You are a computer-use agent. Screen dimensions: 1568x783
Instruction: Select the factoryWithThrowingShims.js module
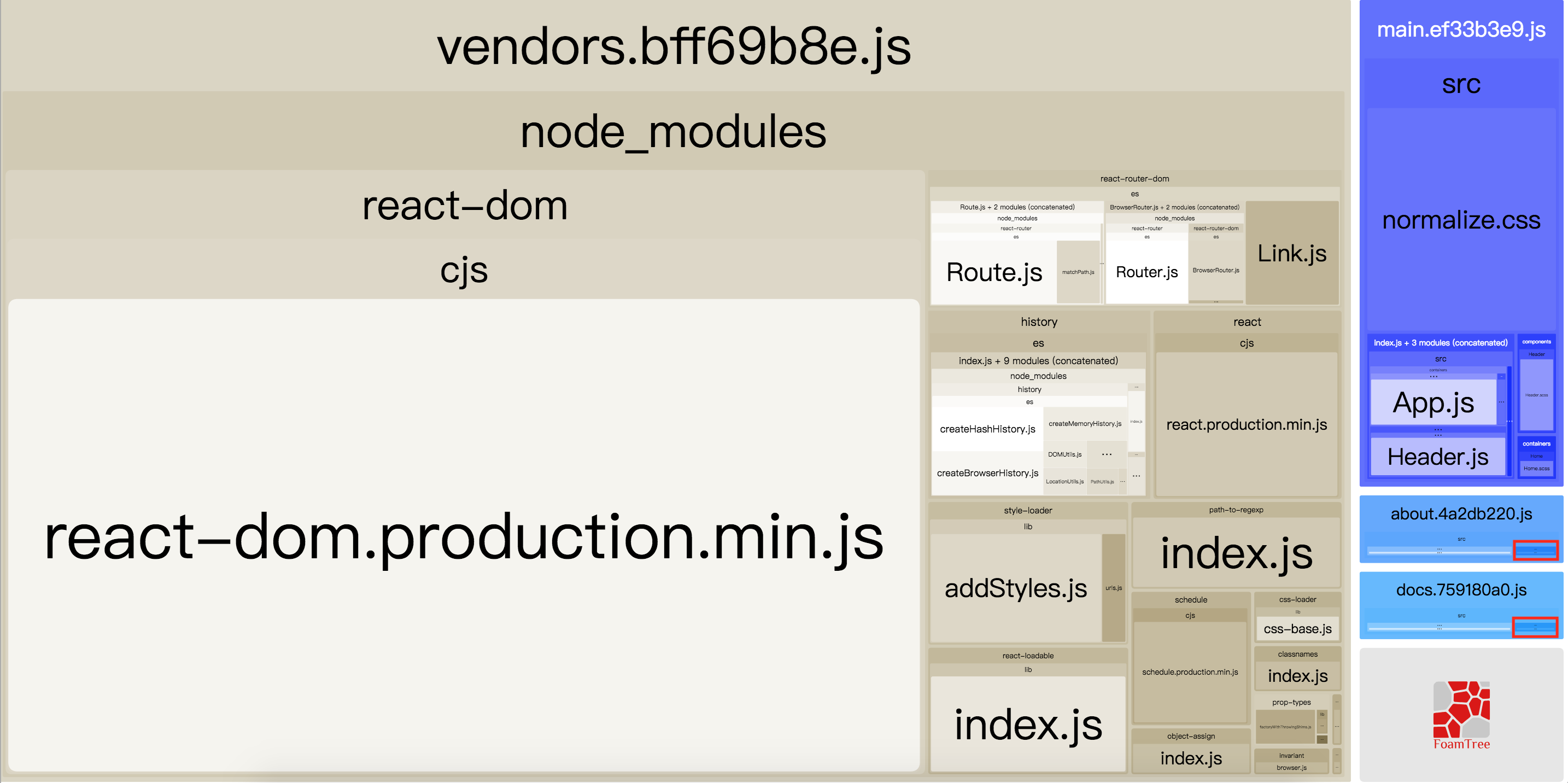click(x=1285, y=726)
